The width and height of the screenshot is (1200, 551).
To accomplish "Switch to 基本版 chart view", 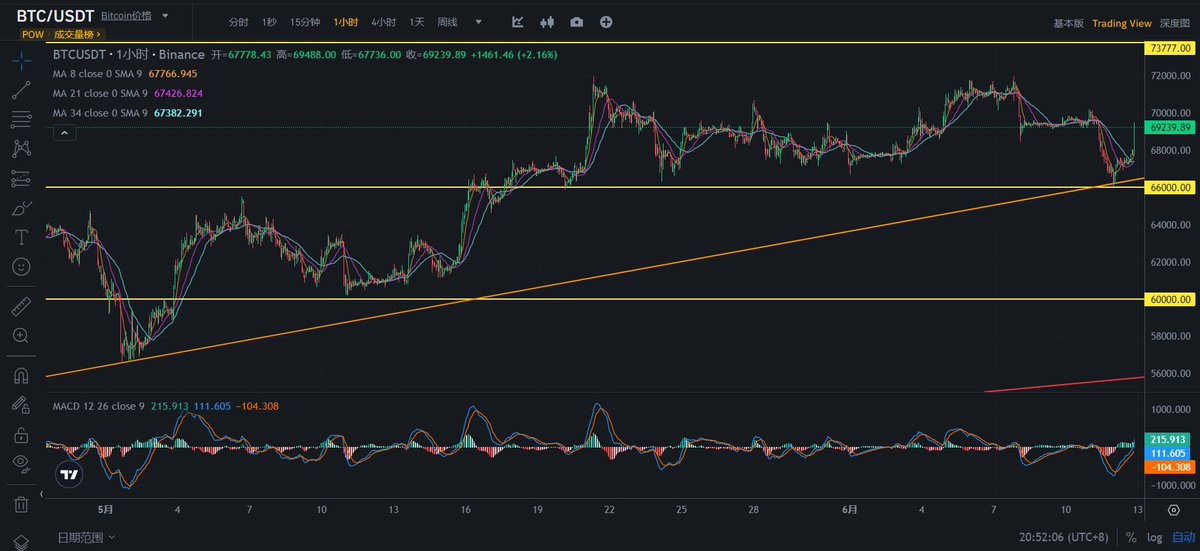I will coord(1069,23).
